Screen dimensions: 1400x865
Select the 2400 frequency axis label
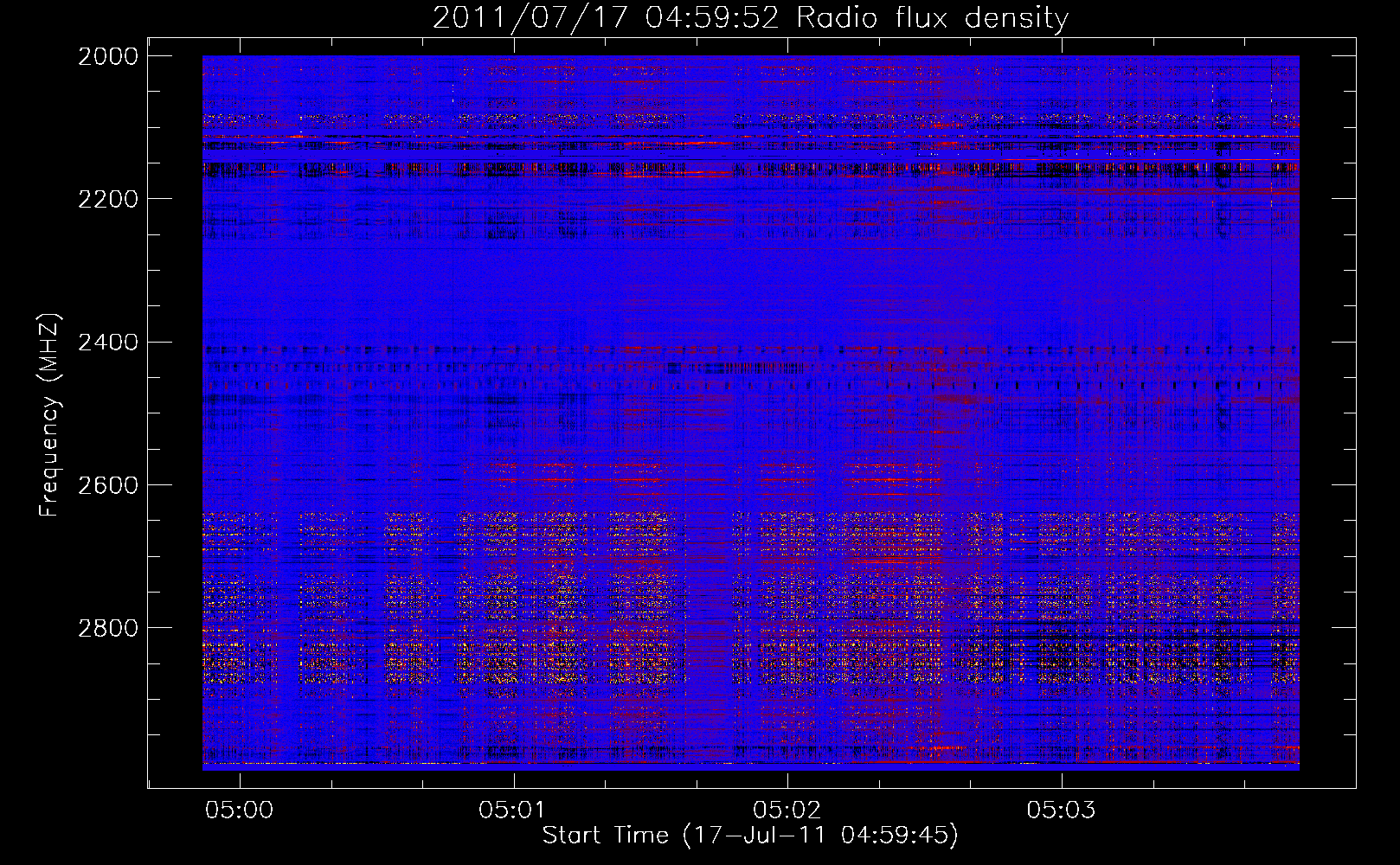point(108,343)
